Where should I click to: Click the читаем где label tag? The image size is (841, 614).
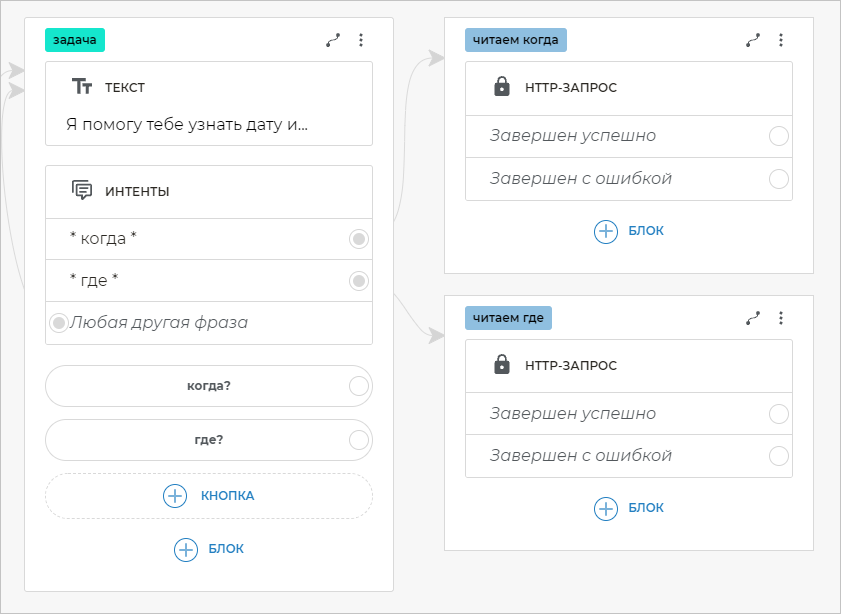pos(508,318)
